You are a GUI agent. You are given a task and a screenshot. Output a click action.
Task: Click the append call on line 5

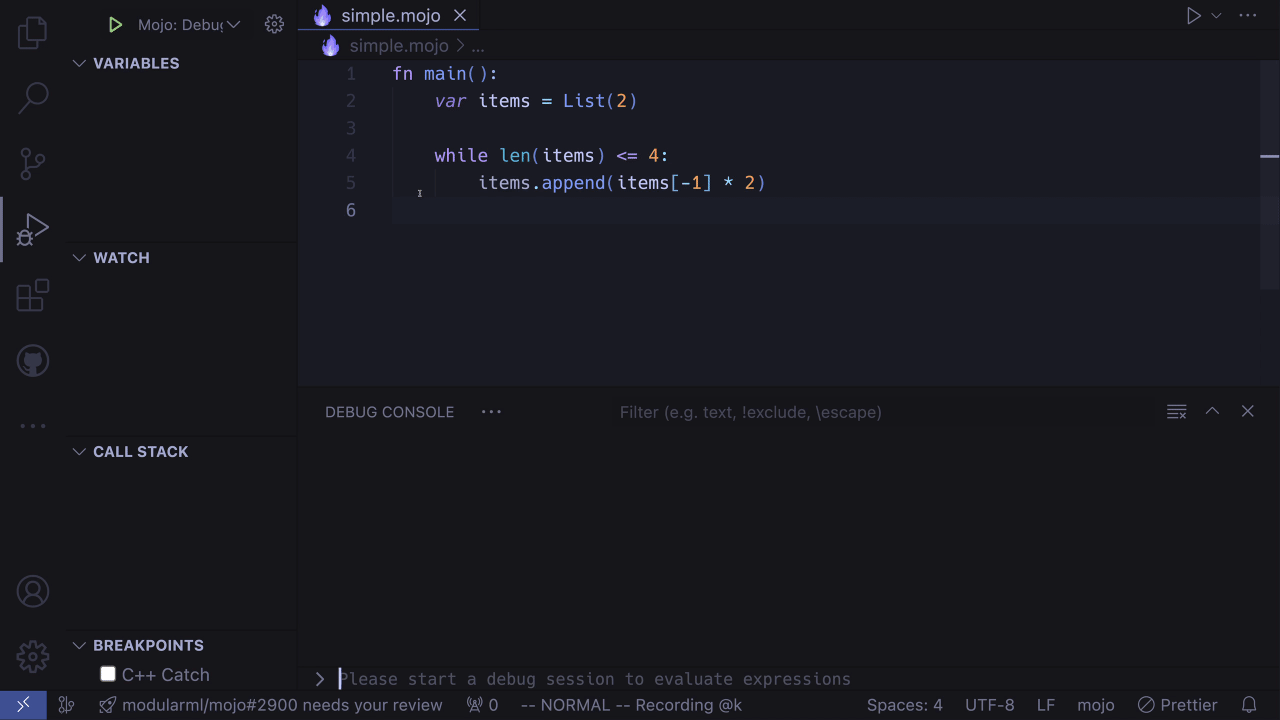573,183
